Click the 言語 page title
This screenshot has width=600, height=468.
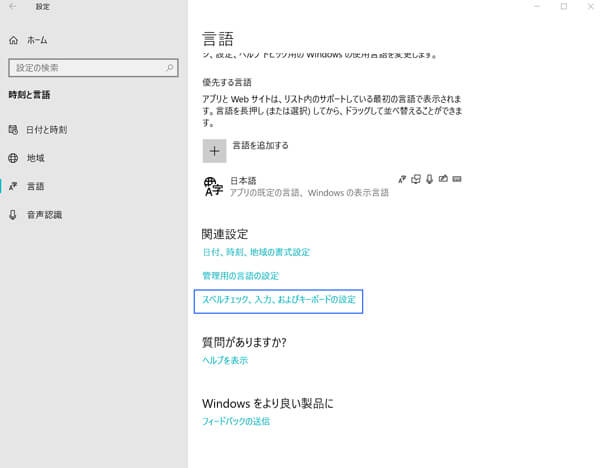[218, 39]
